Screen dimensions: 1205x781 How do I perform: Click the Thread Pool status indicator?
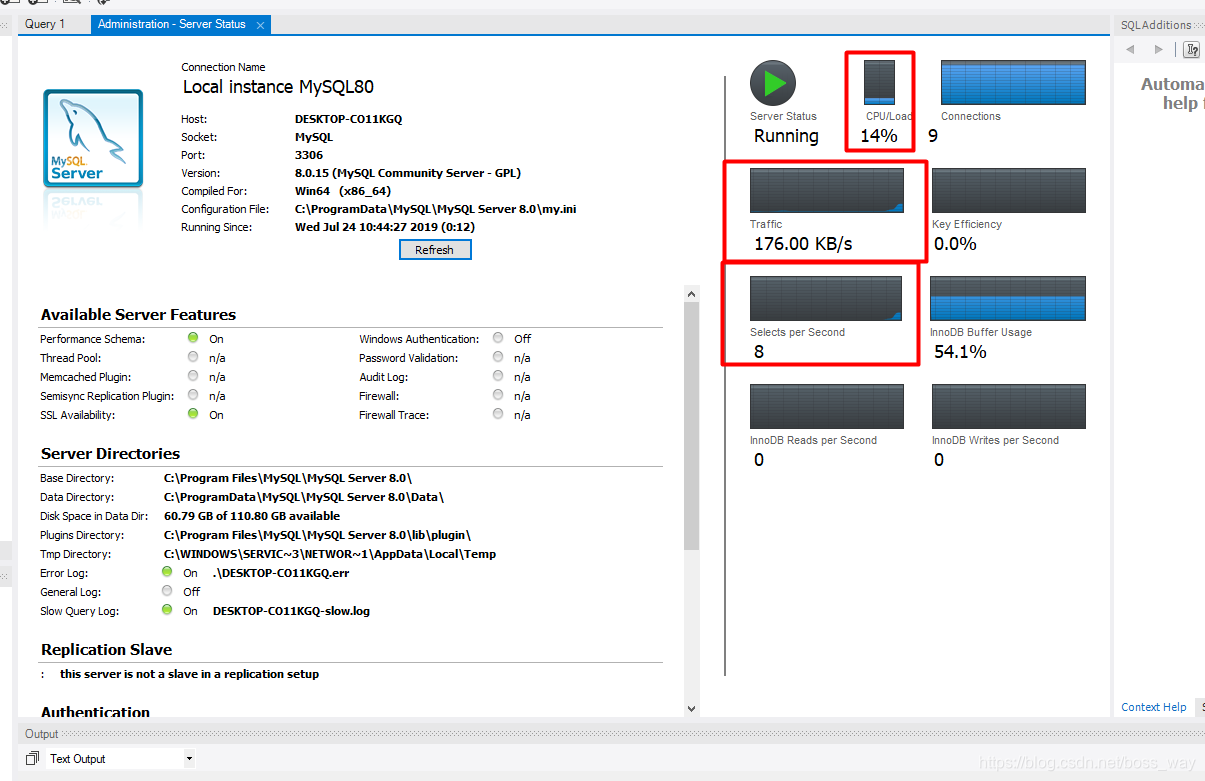coord(193,358)
